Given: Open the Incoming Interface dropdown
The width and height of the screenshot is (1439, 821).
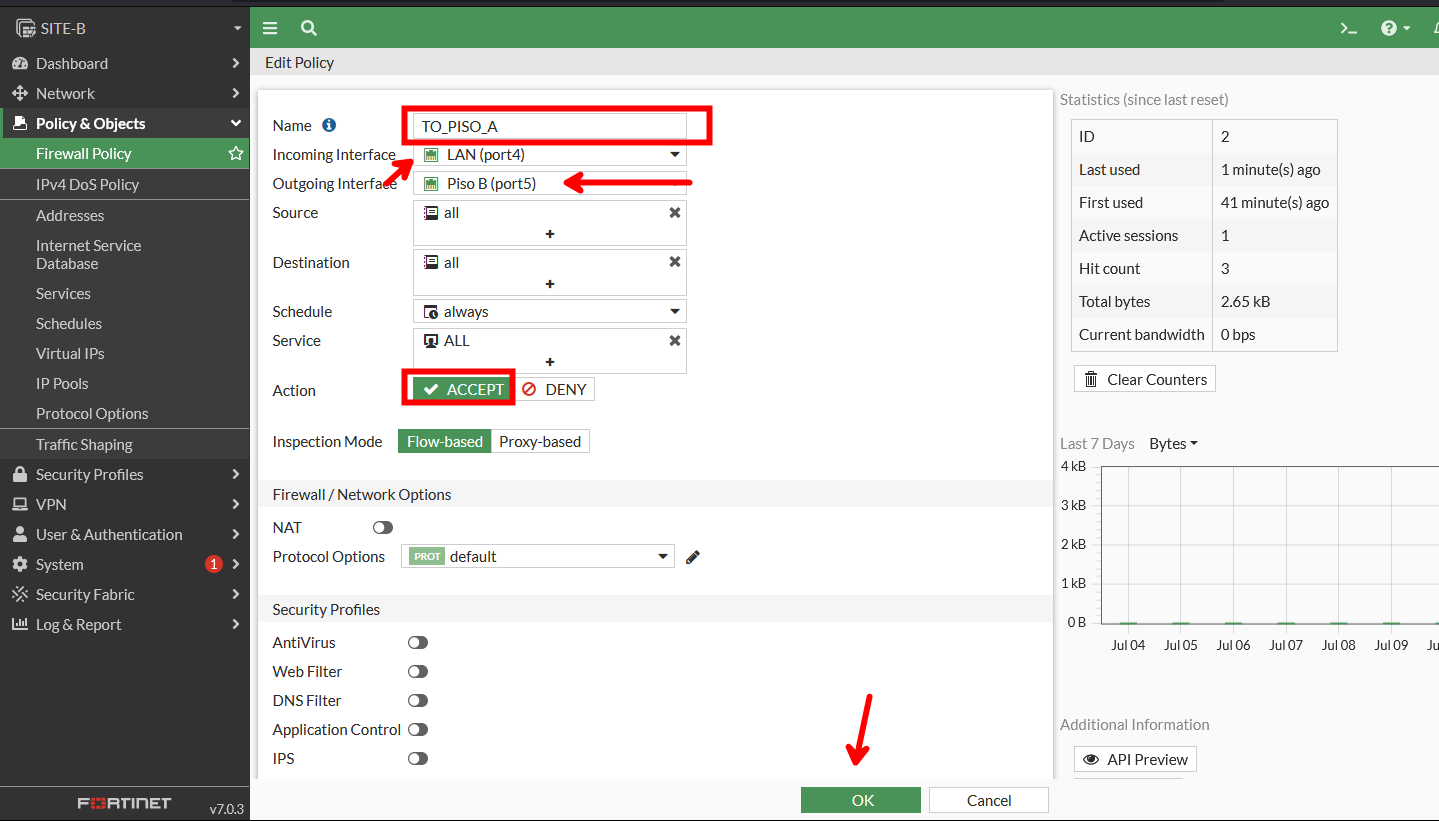Looking at the screenshot, I should [550, 155].
